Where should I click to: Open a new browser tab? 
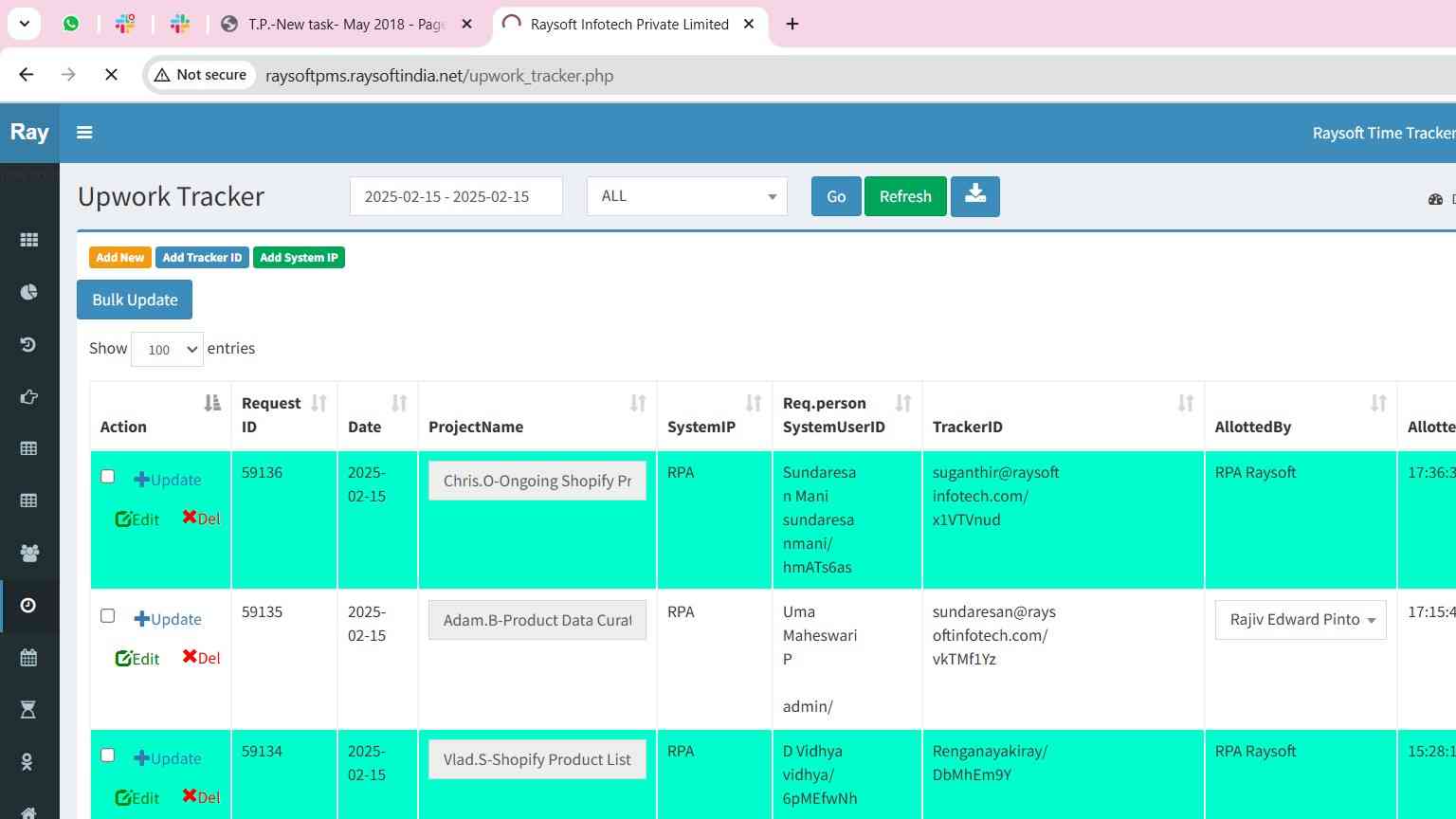pyautogui.click(x=792, y=24)
